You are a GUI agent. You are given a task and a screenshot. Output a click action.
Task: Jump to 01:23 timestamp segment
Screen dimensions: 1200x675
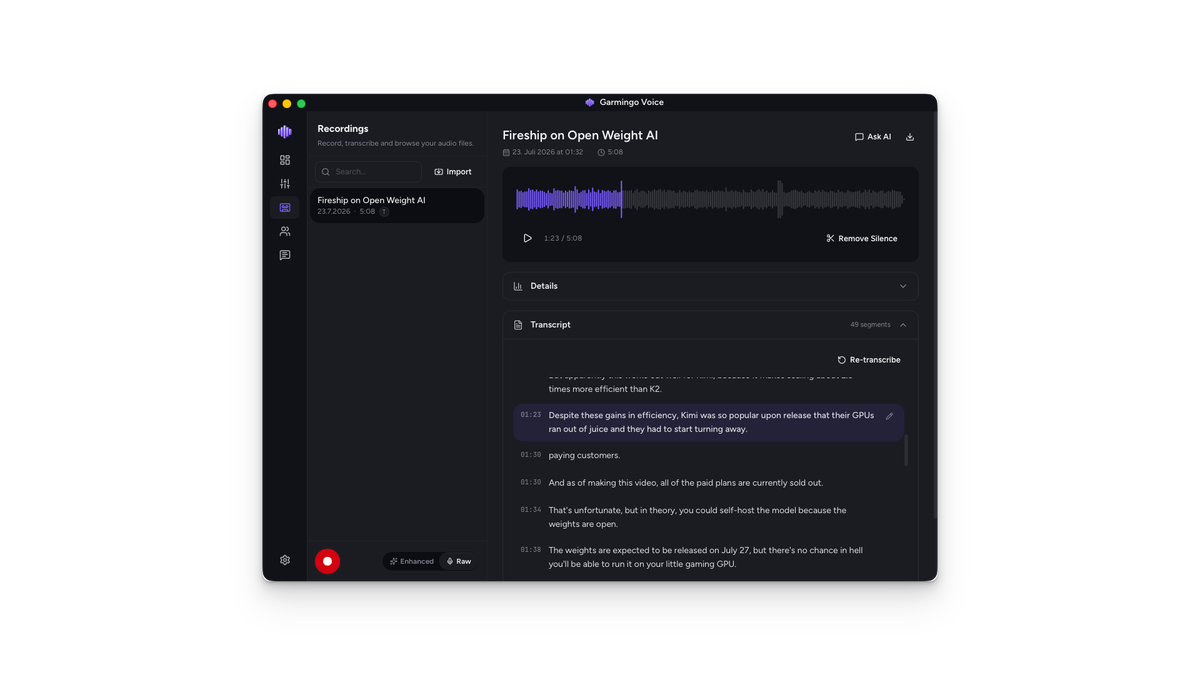(x=531, y=415)
